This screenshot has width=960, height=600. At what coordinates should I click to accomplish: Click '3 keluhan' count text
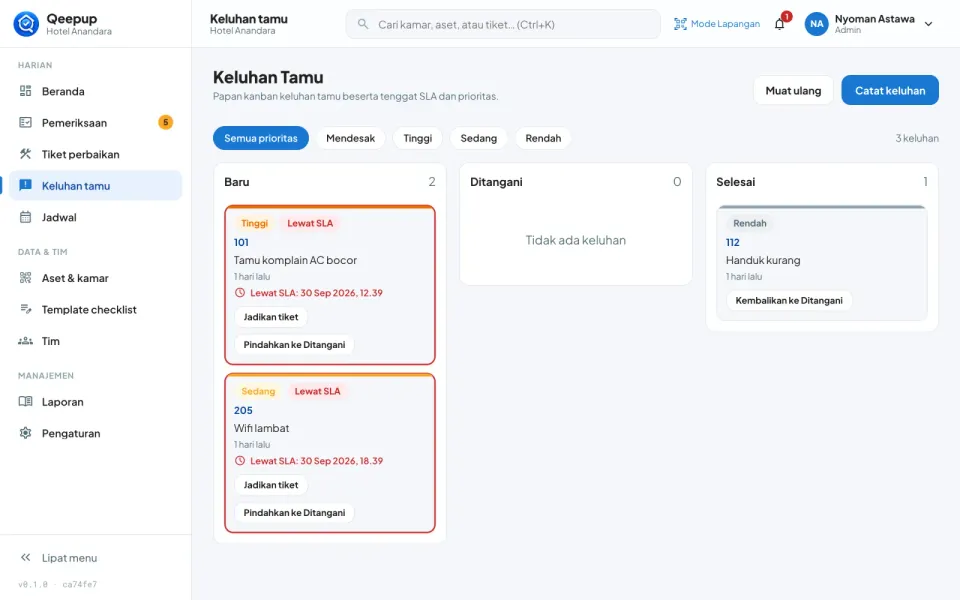(917, 138)
